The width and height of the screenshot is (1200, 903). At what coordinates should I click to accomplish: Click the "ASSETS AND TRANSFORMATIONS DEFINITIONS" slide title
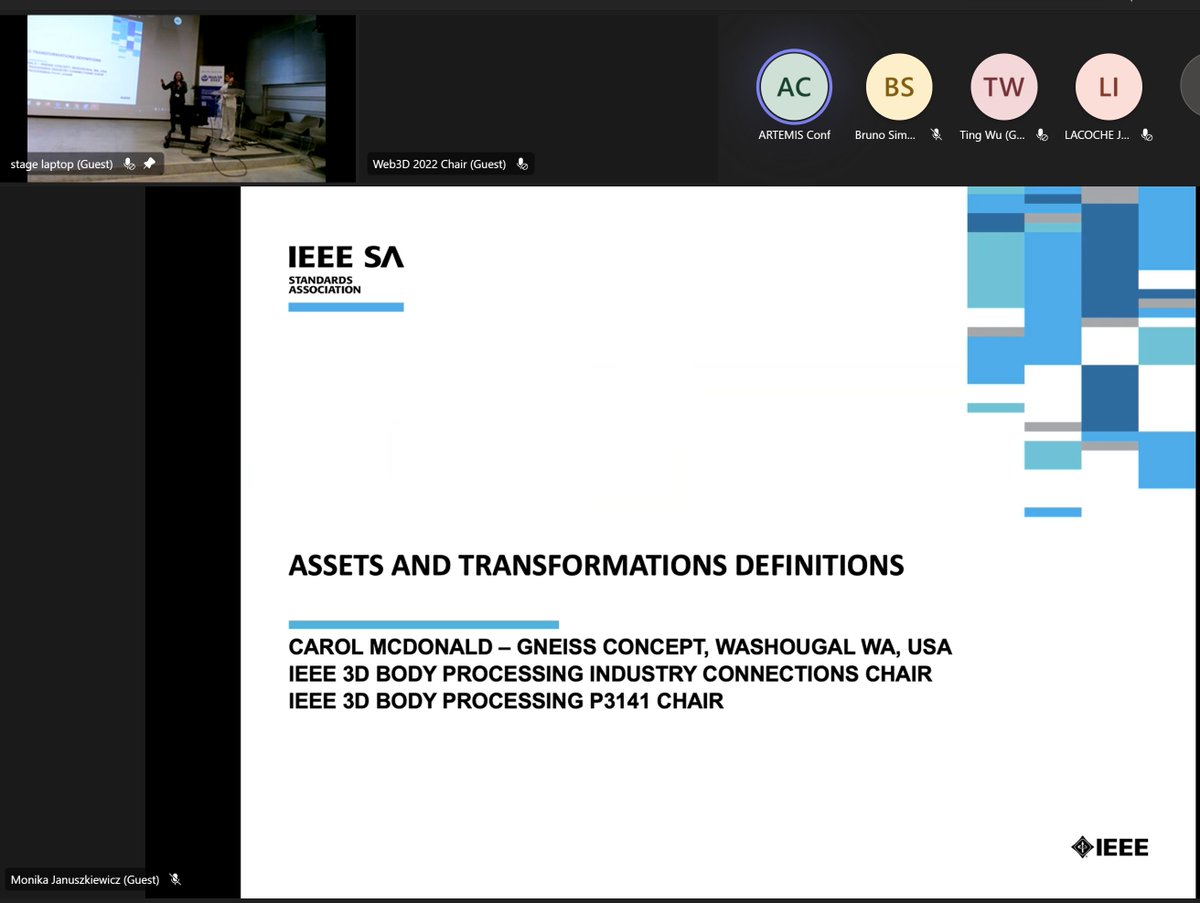click(x=596, y=566)
